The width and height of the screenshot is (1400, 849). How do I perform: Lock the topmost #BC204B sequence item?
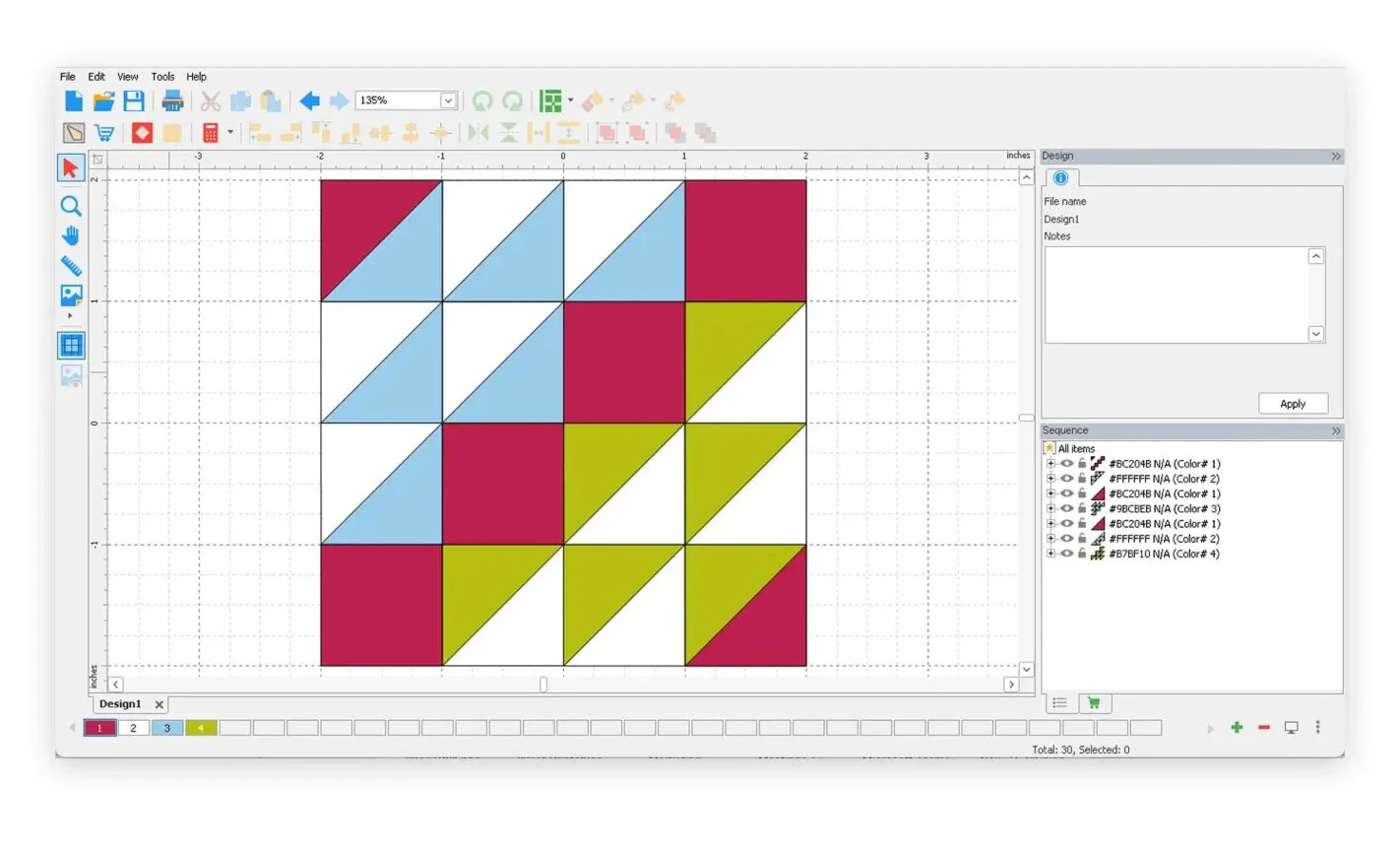pos(1082,464)
